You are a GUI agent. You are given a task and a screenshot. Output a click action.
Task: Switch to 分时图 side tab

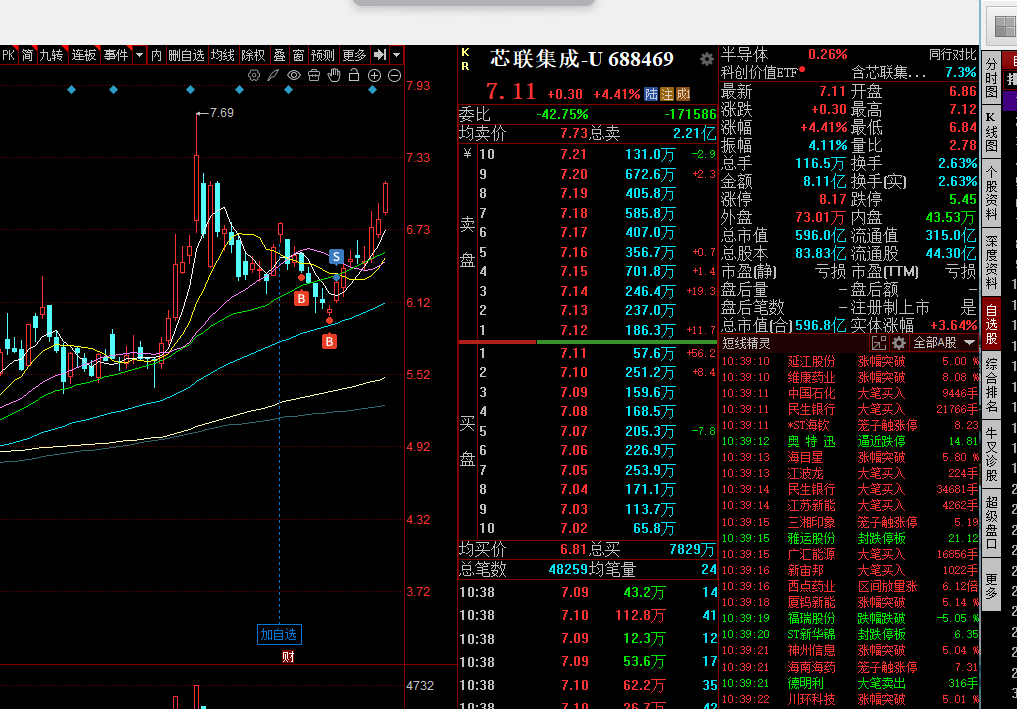point(992,77)
